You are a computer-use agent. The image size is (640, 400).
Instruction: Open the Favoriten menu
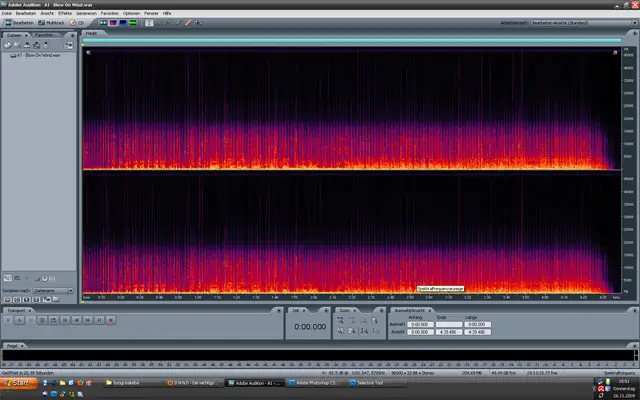111,13
